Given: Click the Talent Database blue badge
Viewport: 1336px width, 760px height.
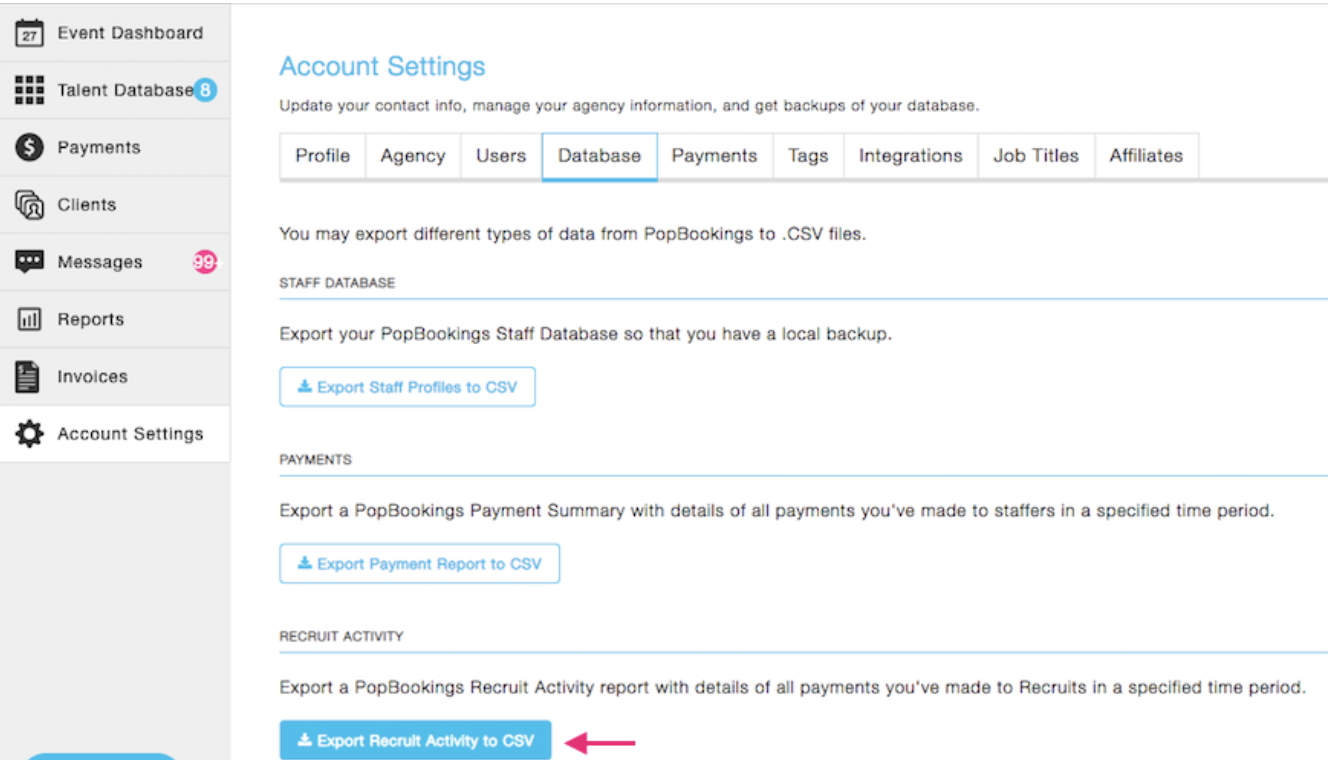Looking at the screenshot, I should 205,90.
